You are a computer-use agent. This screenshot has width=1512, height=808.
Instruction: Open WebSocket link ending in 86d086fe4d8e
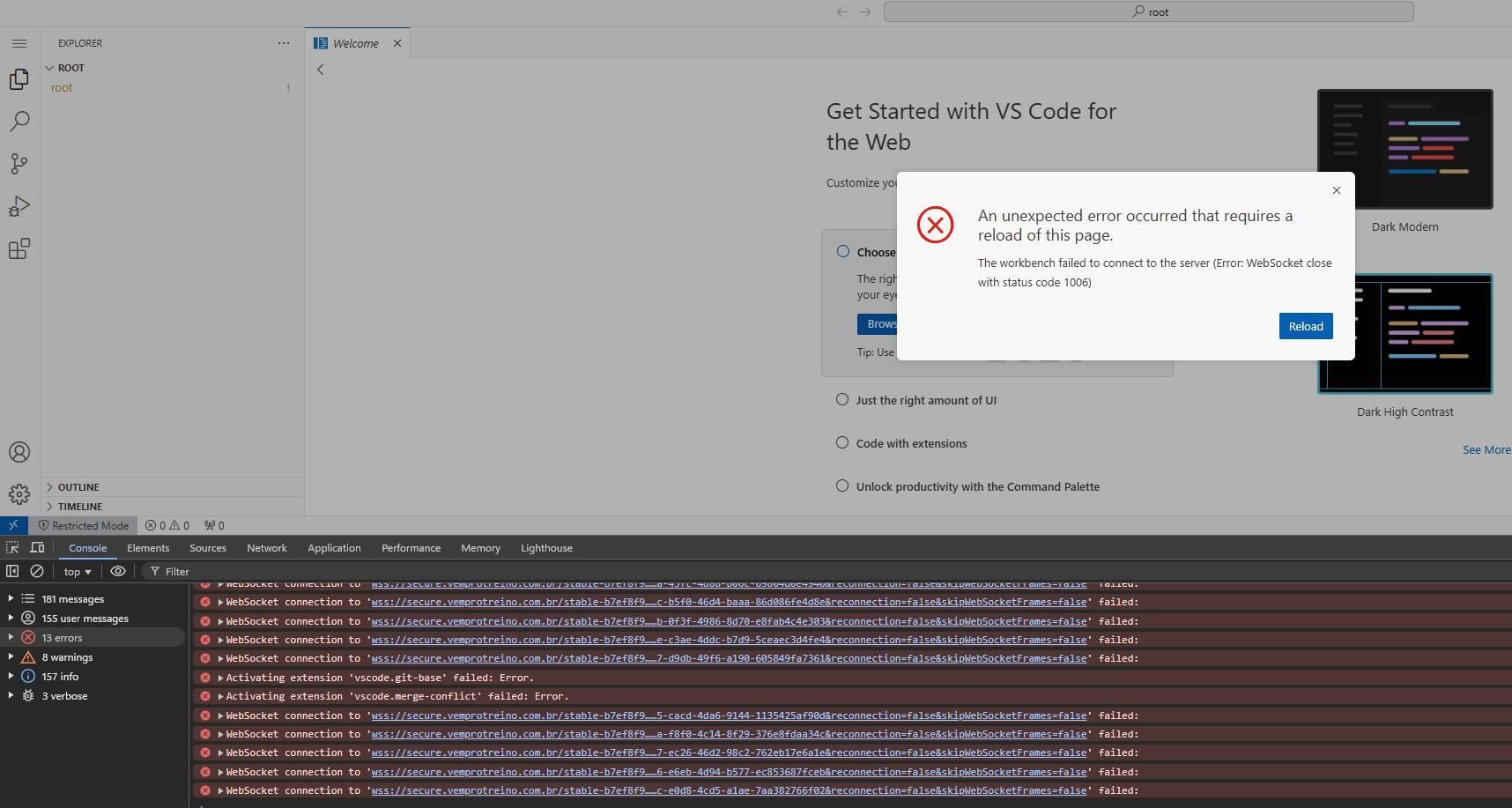point(729,602)
